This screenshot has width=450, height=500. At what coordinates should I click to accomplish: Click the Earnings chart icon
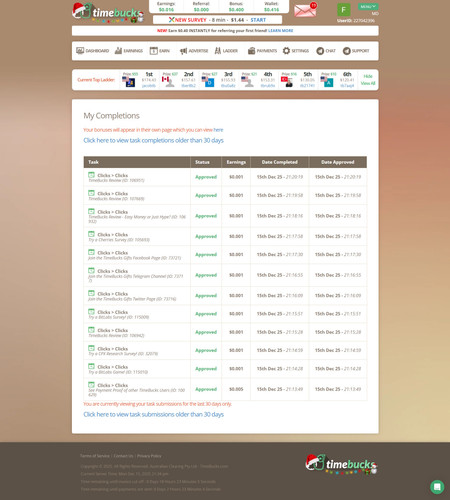click(x=118, y=51)
